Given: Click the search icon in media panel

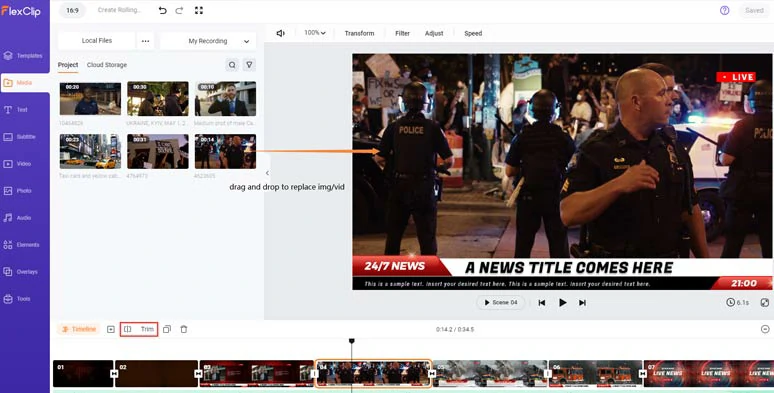Looking at the screenshot, I should (232, 65).
